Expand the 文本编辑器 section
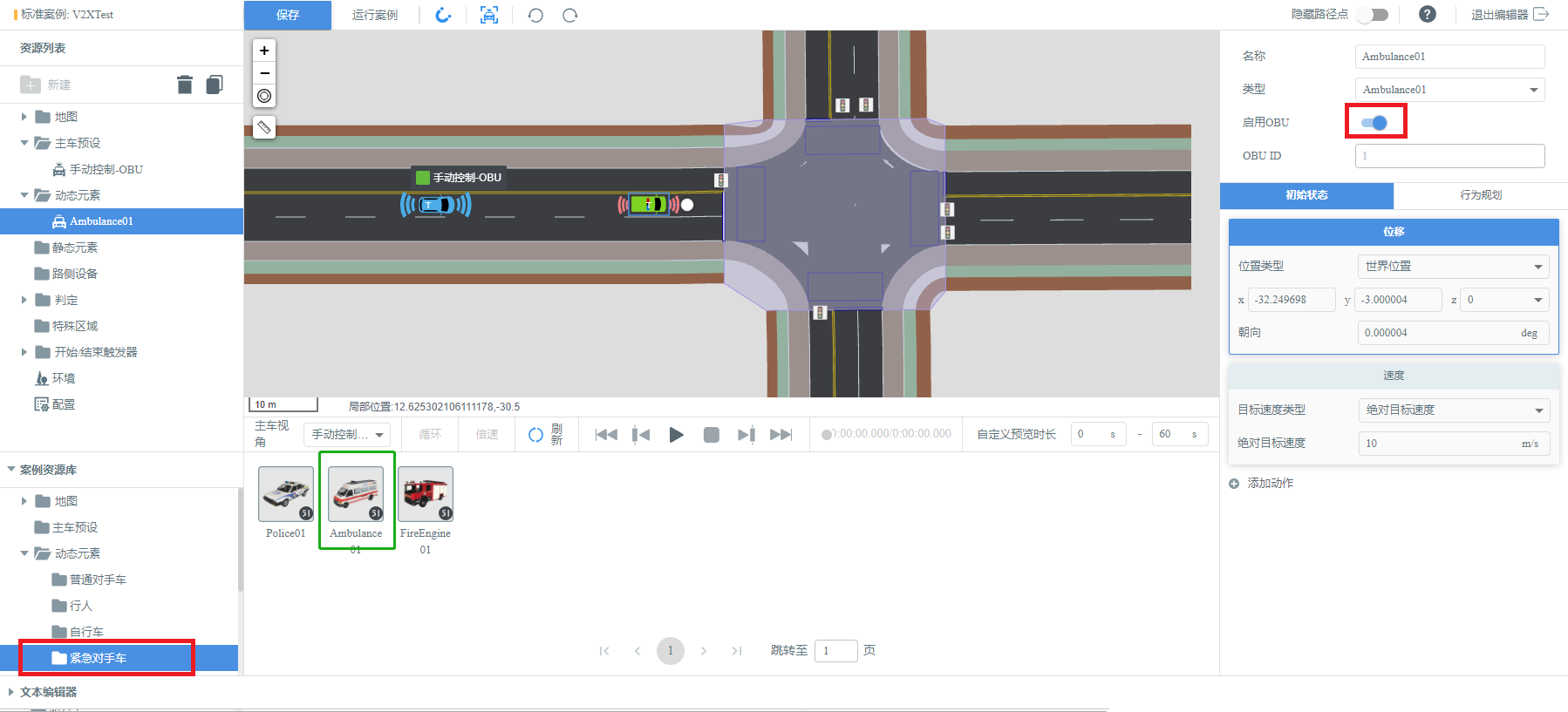 click(x=11, y=692)
